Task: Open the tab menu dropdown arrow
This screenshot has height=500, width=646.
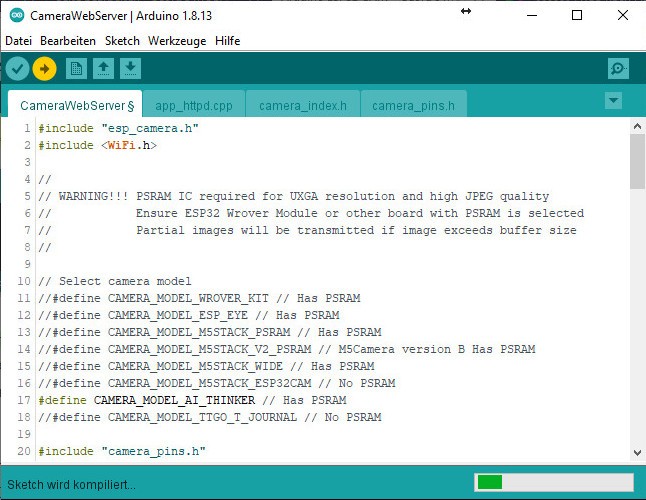Action: coord(613,100)
